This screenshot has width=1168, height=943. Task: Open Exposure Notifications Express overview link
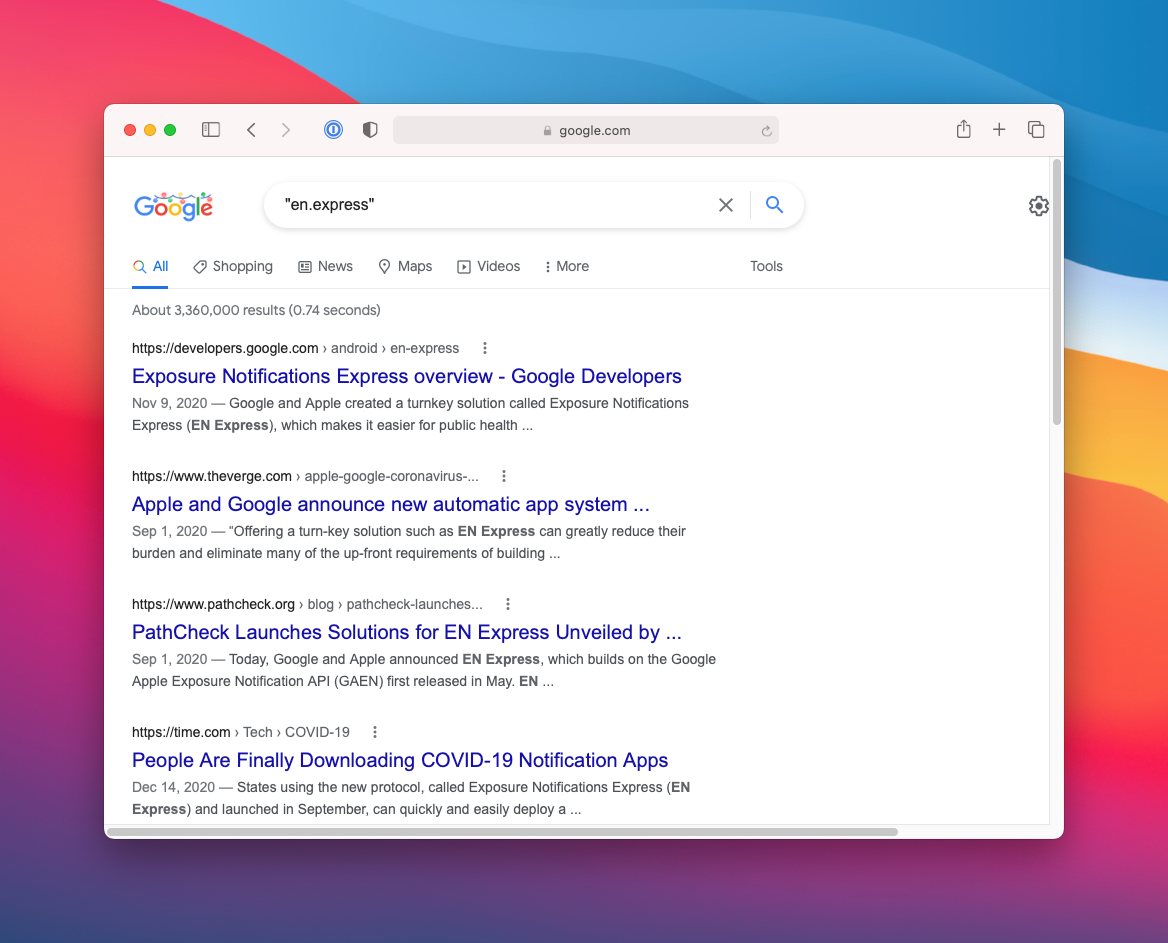pyautogui.click(x=407, y=376)
